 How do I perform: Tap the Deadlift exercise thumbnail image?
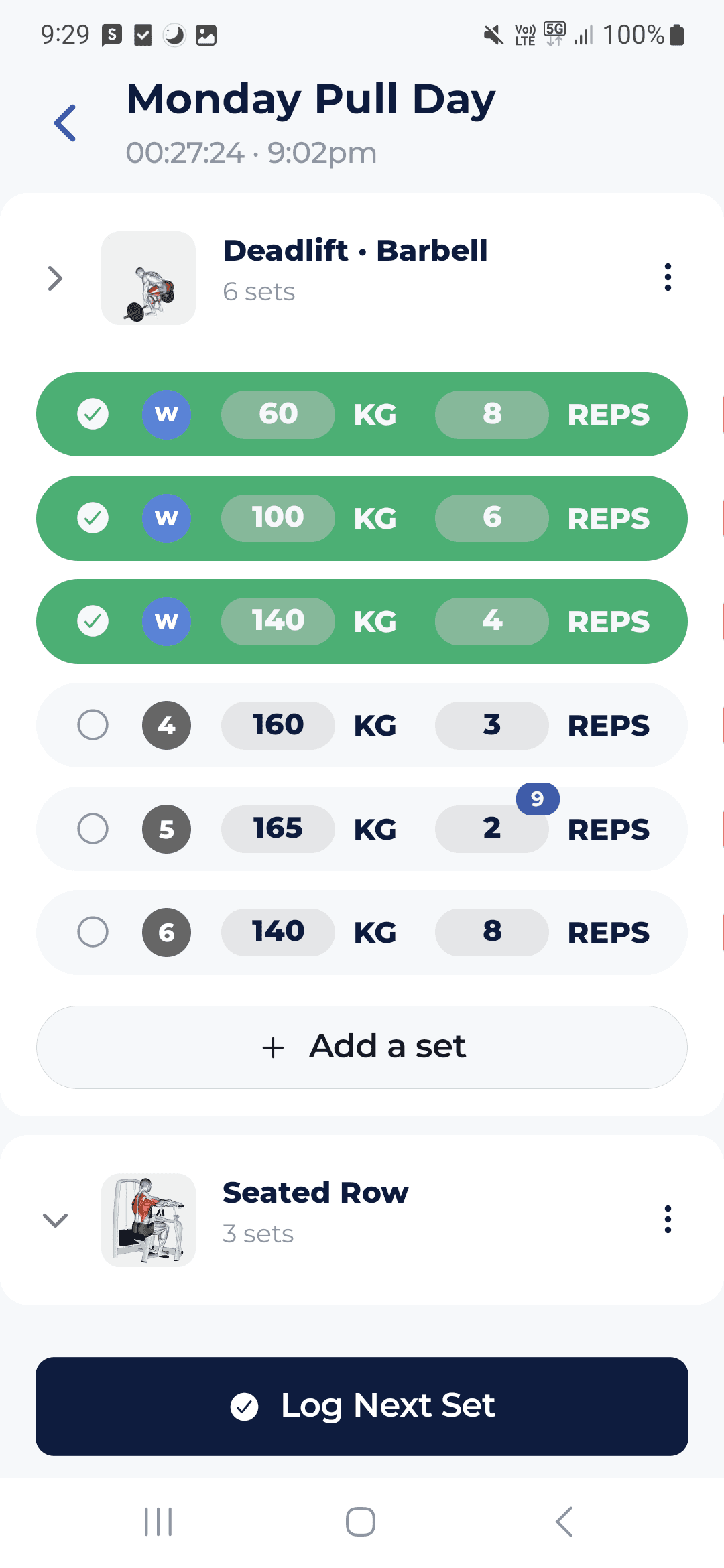coord(148,277)
